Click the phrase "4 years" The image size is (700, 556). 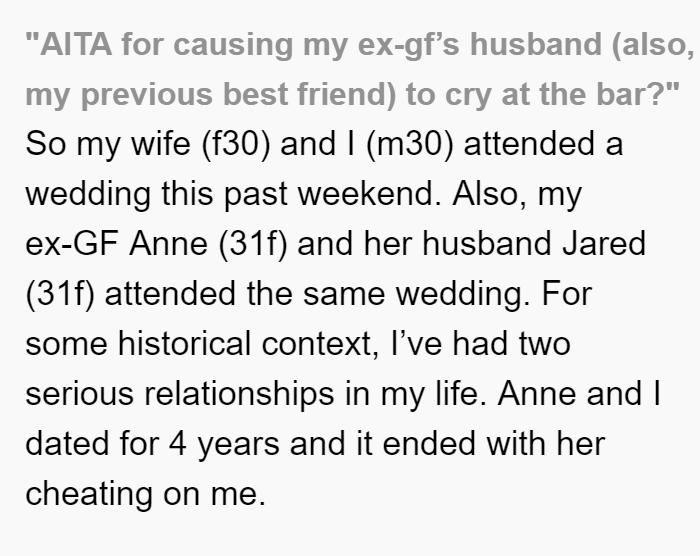click(225, 445)
